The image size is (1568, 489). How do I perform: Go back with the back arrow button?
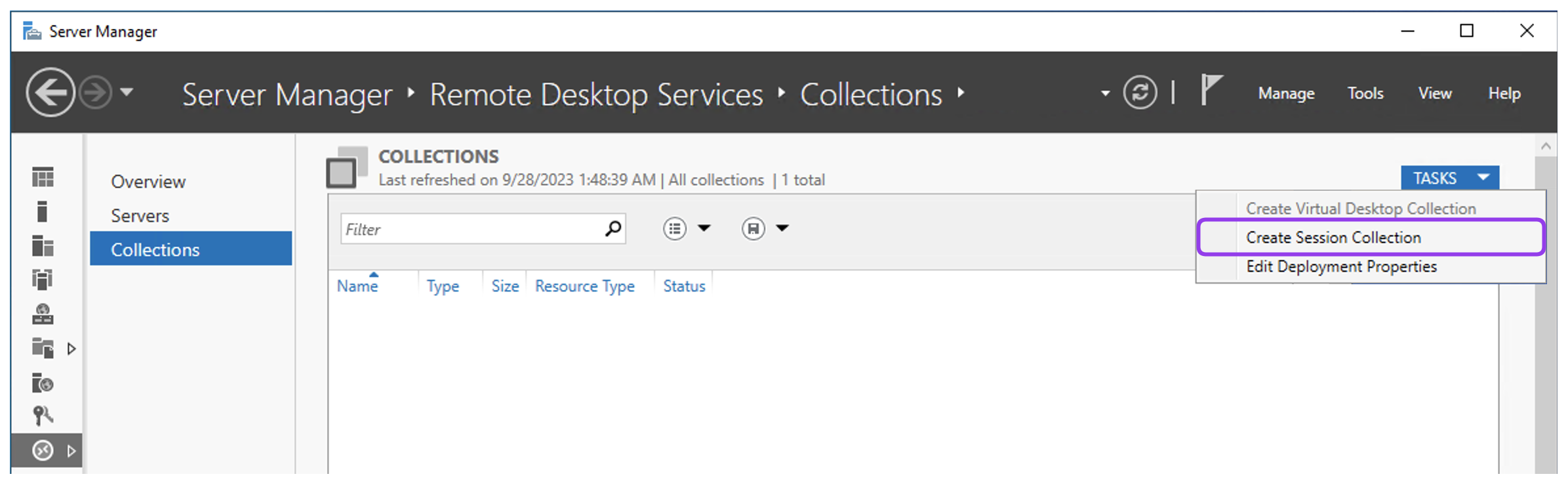pyautogui.click(x=50, y=93)
